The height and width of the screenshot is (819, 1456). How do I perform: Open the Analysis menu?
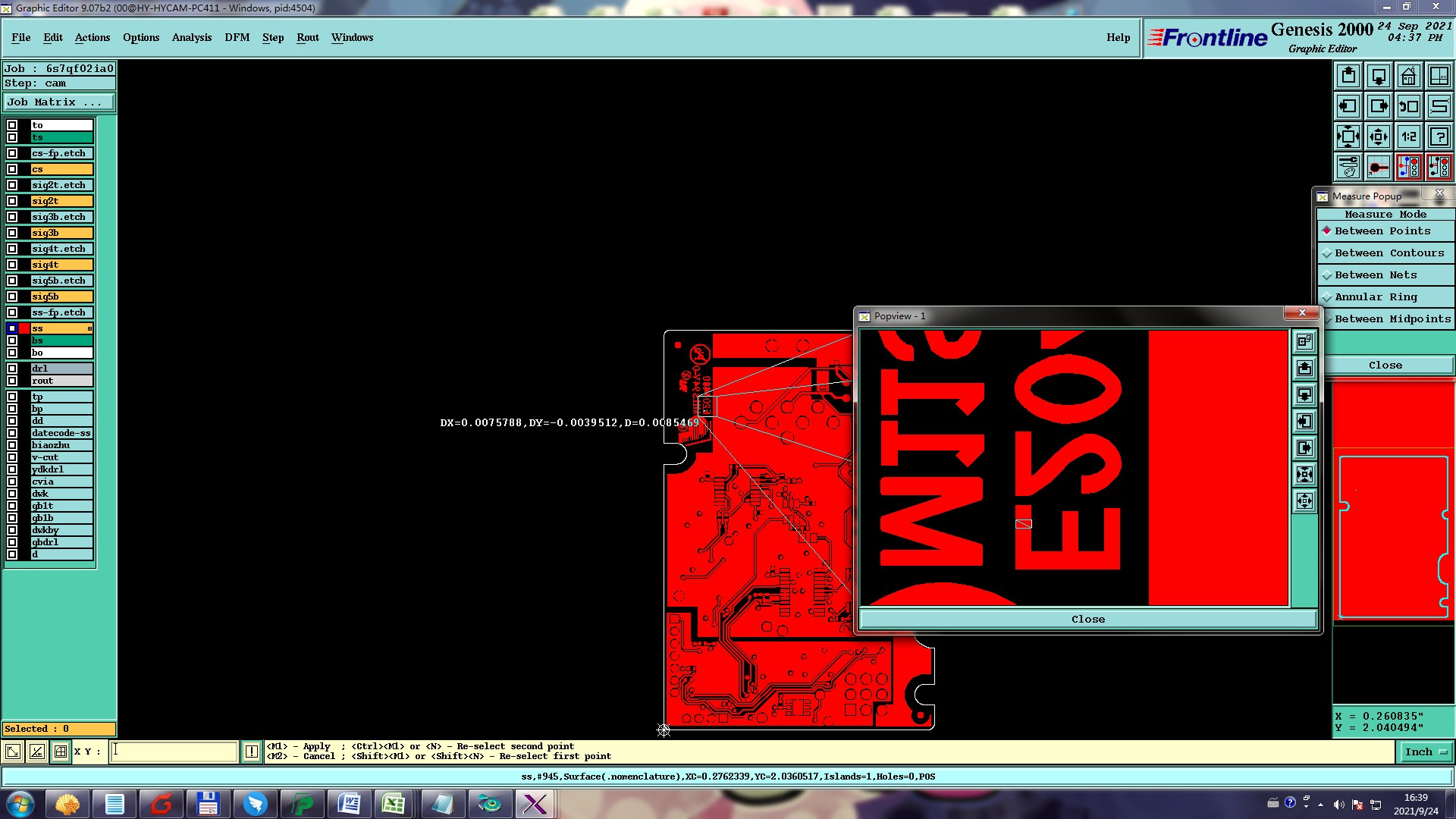click(191, 37)
